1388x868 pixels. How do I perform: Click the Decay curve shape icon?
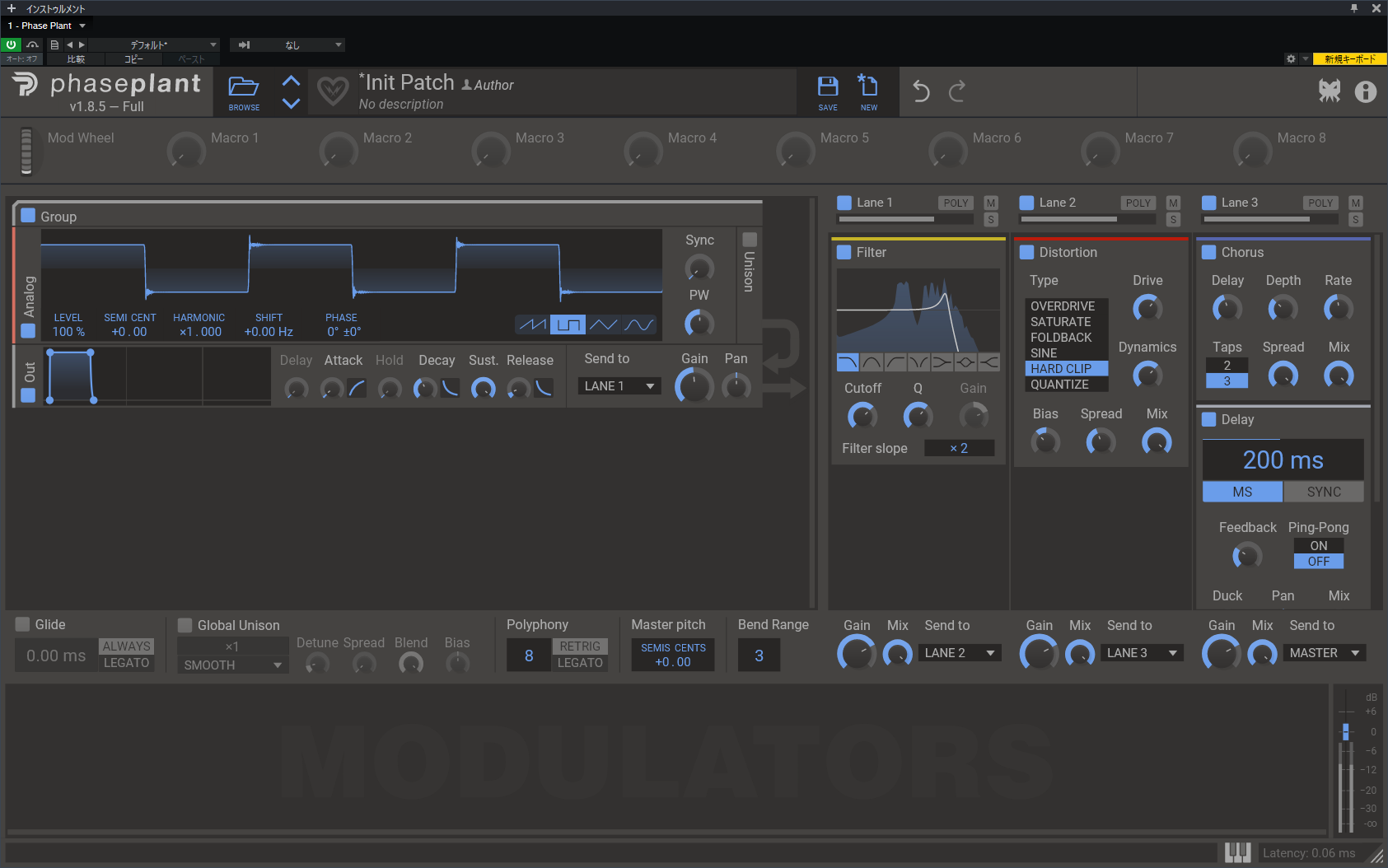point(450,388)
